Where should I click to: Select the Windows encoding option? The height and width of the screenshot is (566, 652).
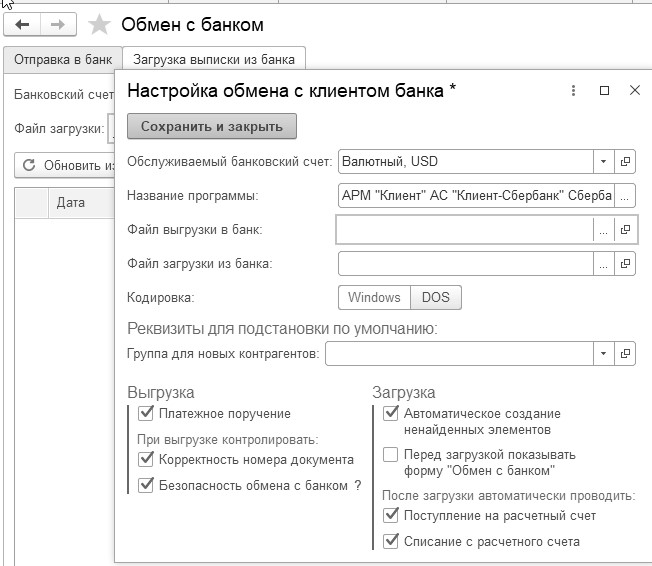pos(374,297)
